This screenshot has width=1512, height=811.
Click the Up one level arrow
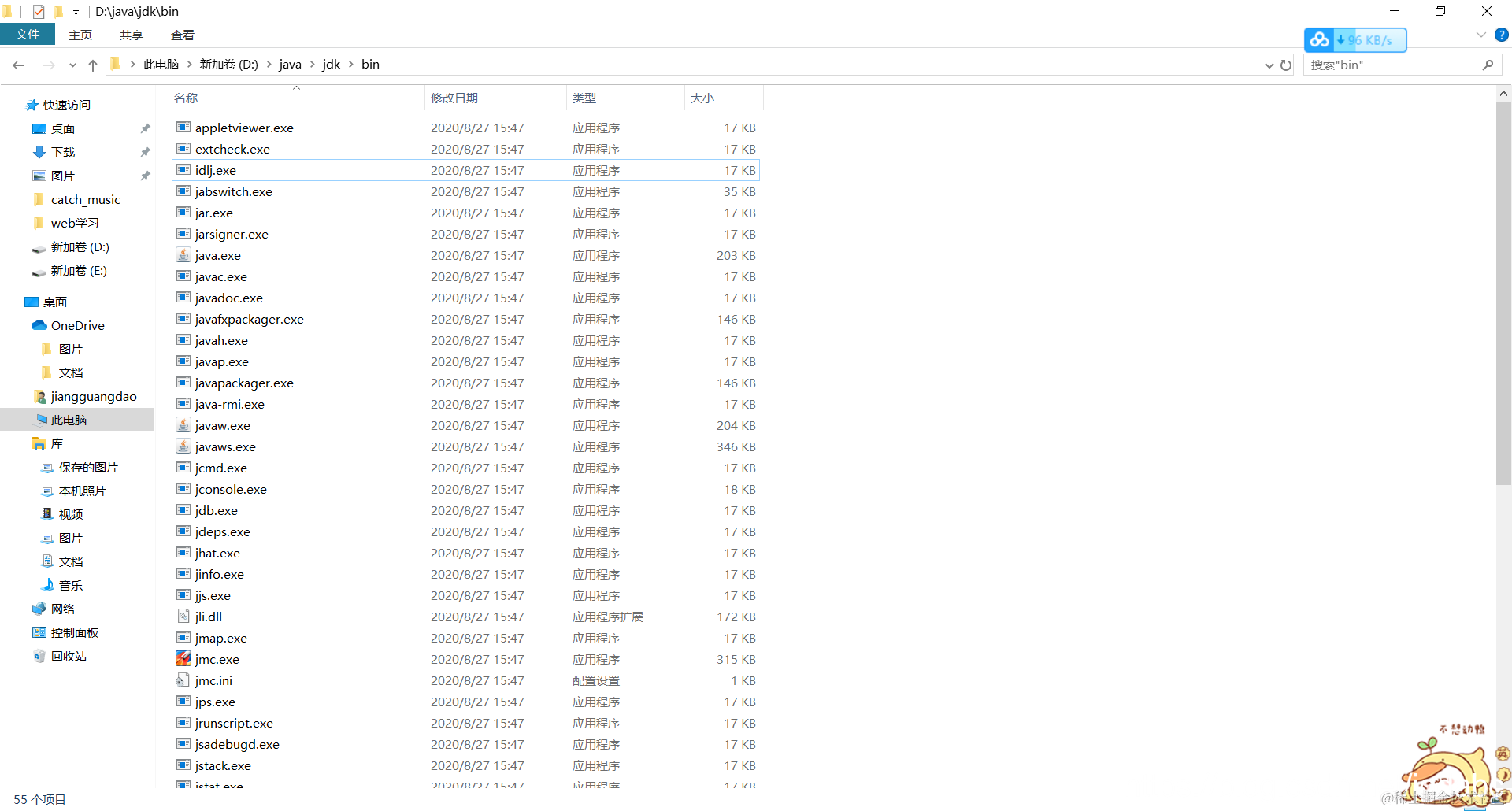[x=93, y=65]
